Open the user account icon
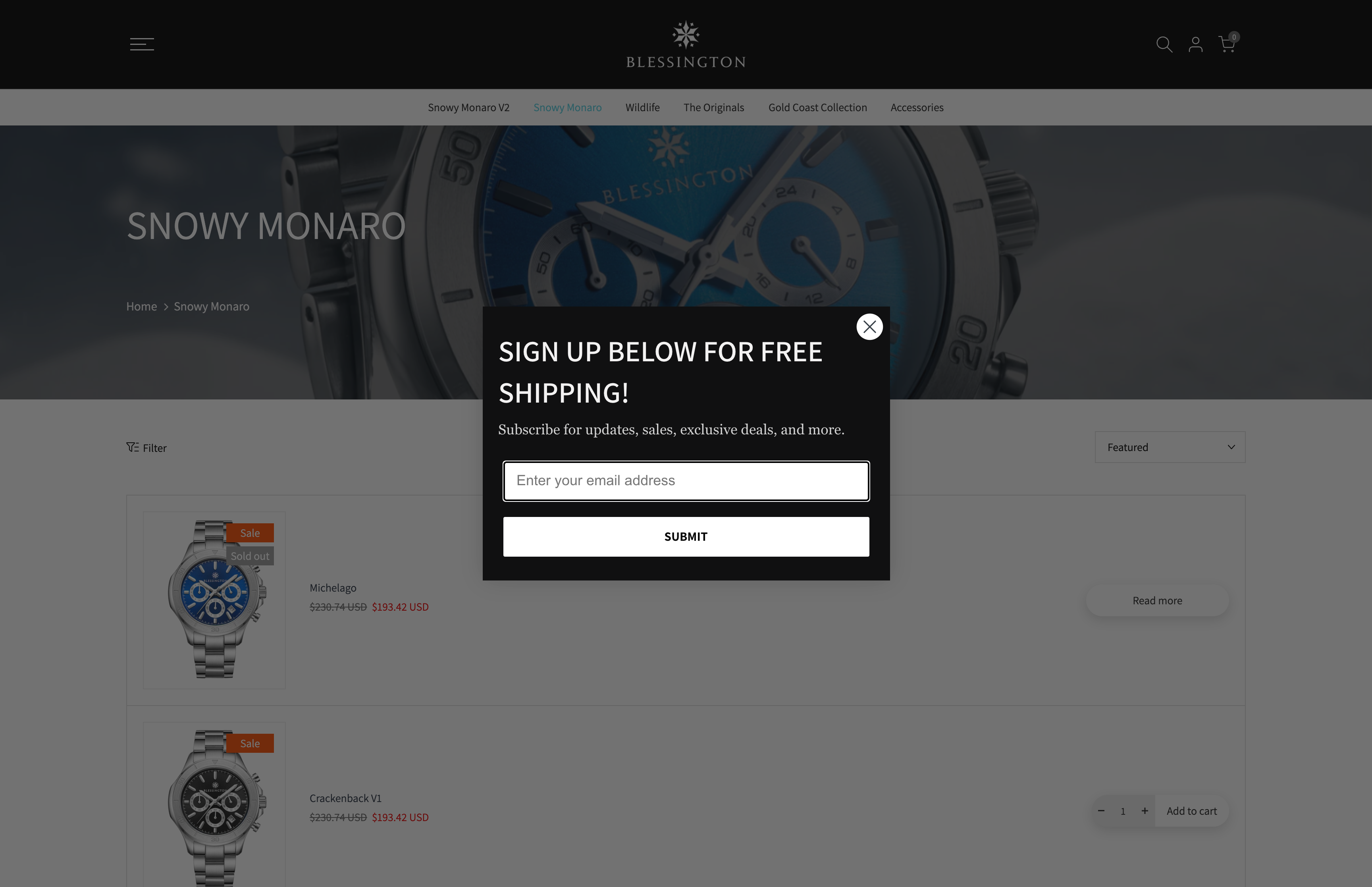The image size is (1372, 887). click(x=1195, y=44)
